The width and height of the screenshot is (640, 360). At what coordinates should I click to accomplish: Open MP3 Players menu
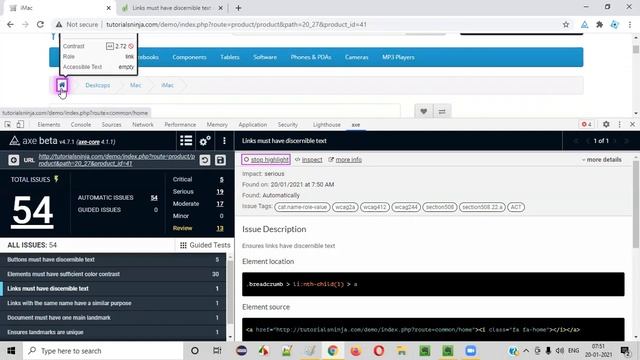398,57
